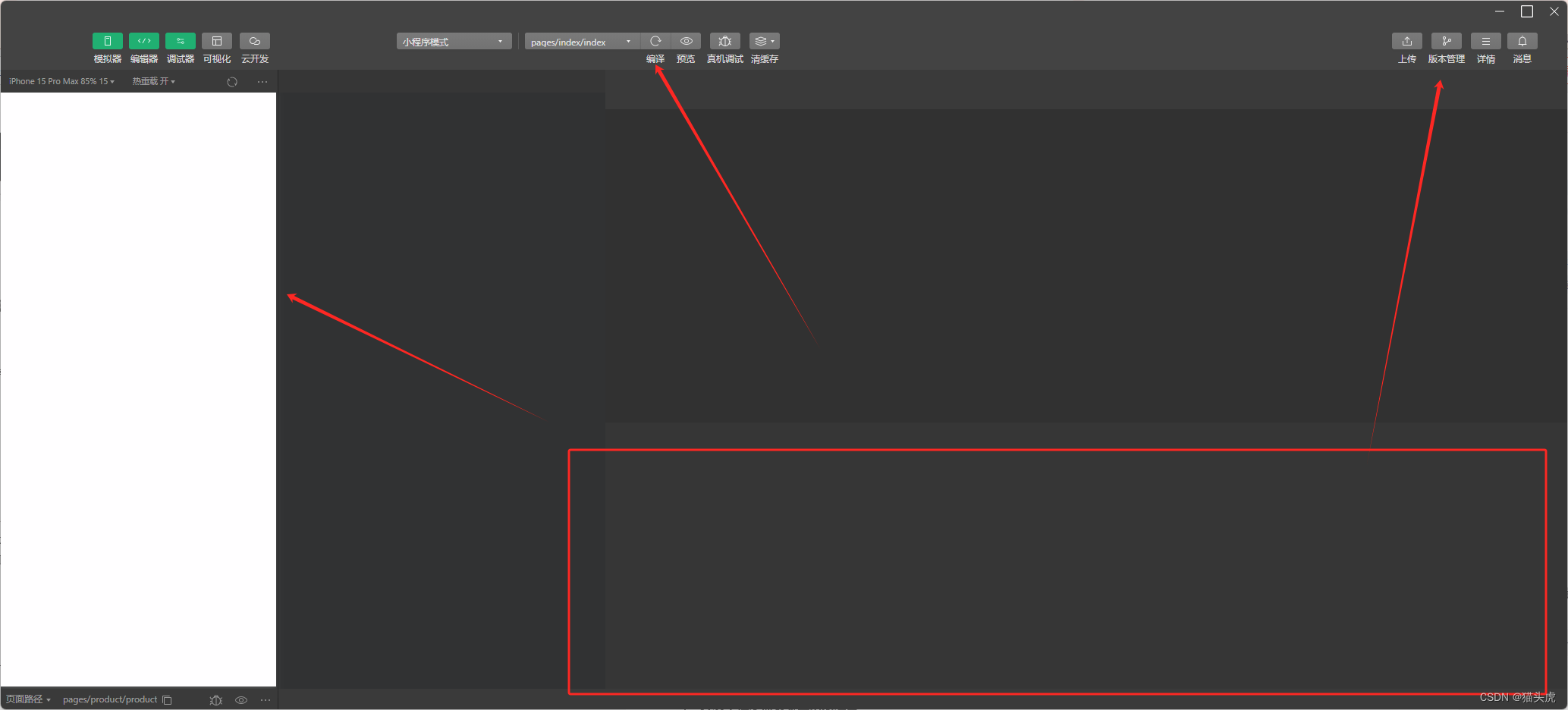1568x710 pixels.
Task: Click the 上传 upload icon
Action: (x=1407, y=41)
